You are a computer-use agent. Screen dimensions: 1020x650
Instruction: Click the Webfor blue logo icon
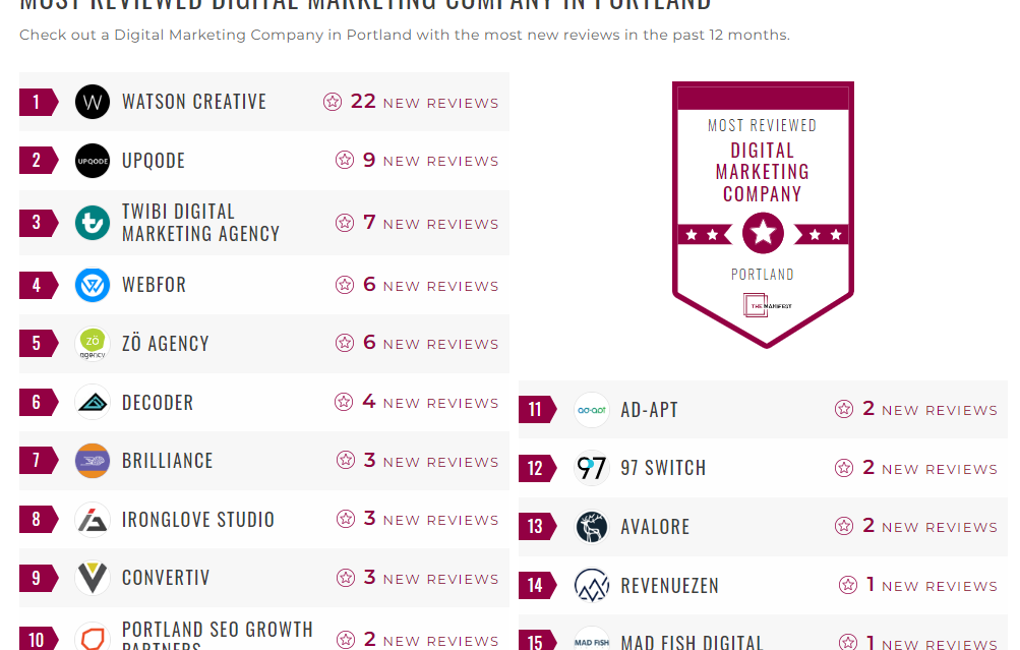[92, 285]
